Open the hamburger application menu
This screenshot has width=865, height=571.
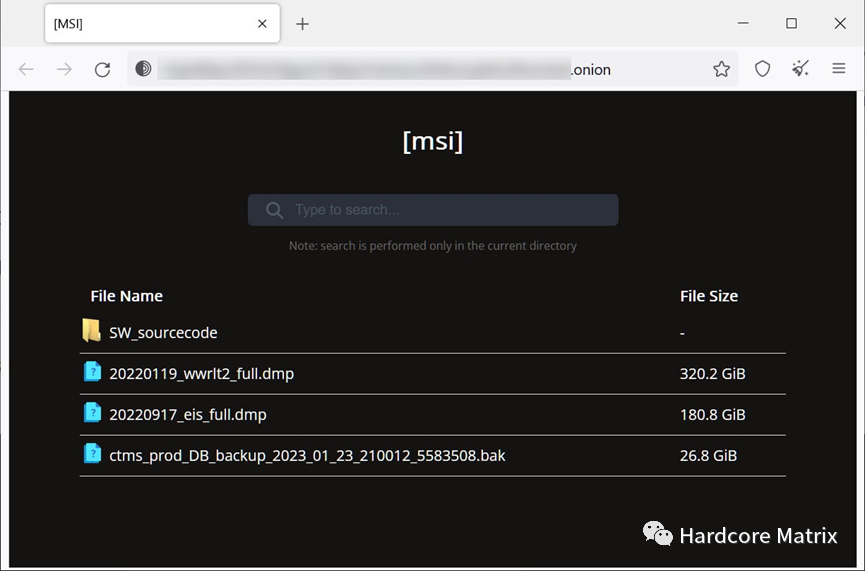(839, 68)
